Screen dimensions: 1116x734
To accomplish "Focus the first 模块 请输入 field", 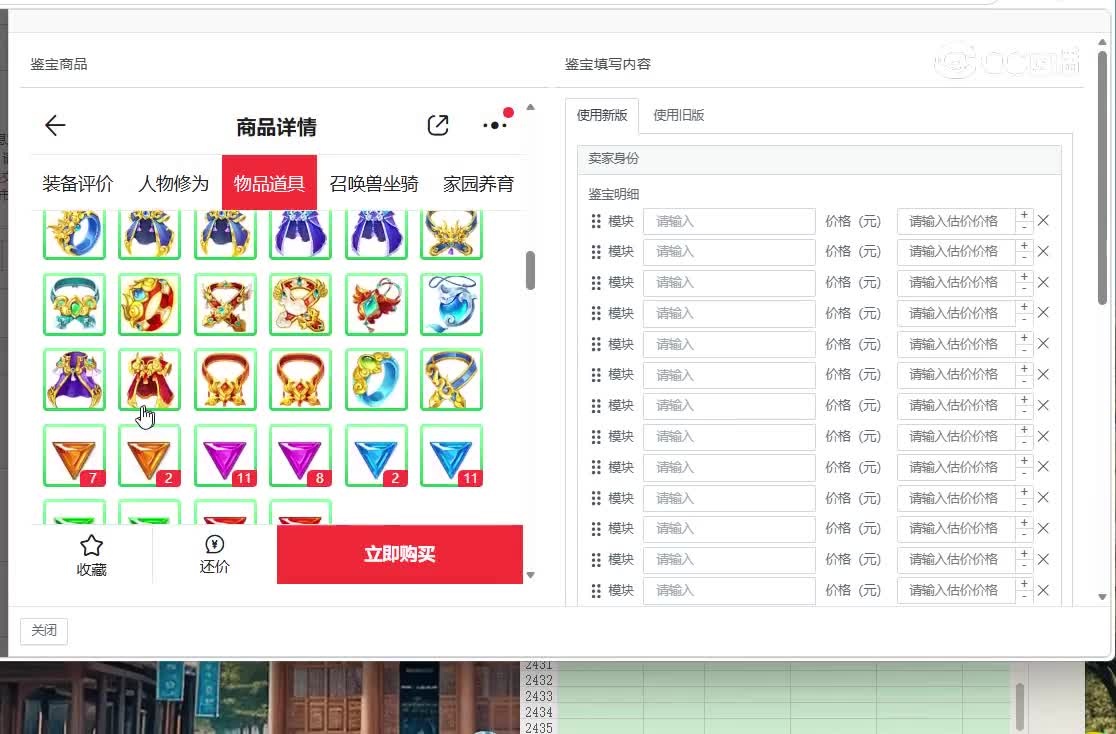I will pyautogui.click(x=729, y=221).
